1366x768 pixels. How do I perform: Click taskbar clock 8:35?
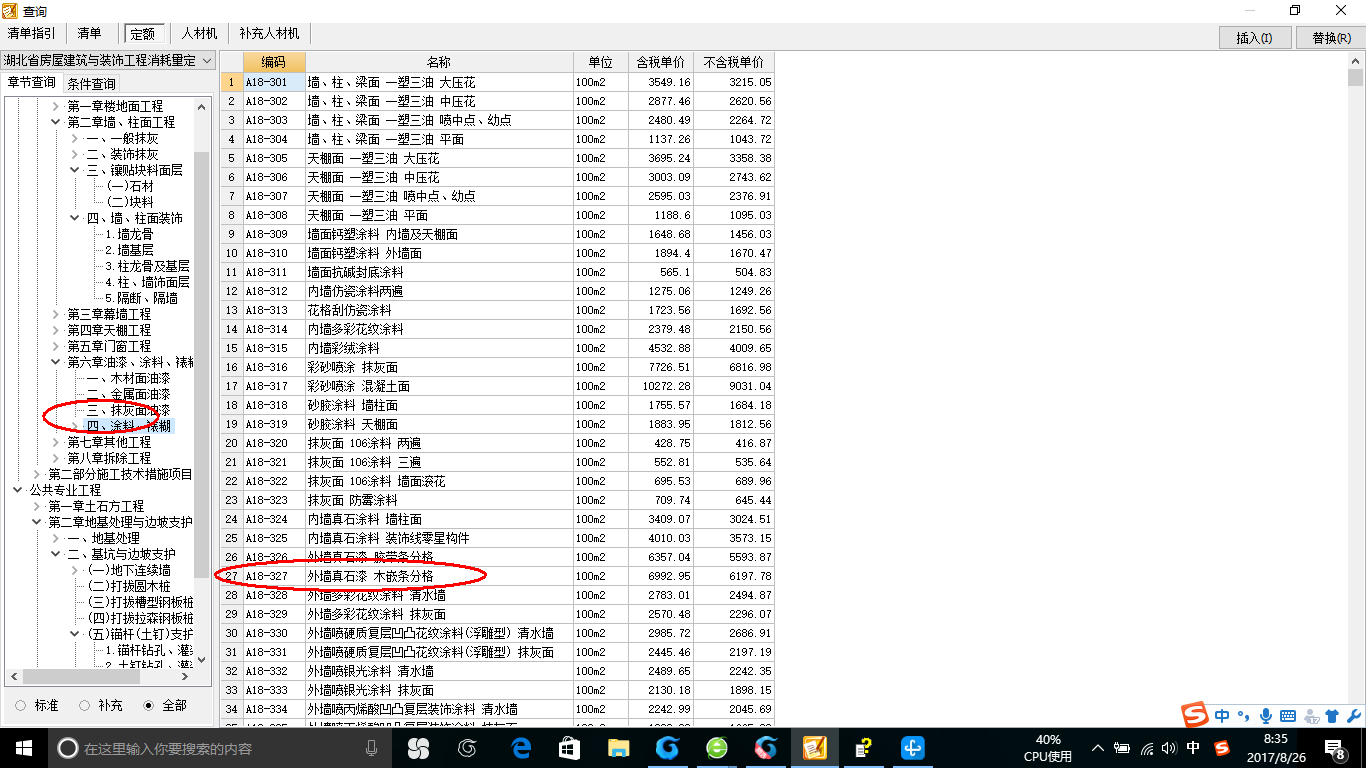coord(1276,738)
